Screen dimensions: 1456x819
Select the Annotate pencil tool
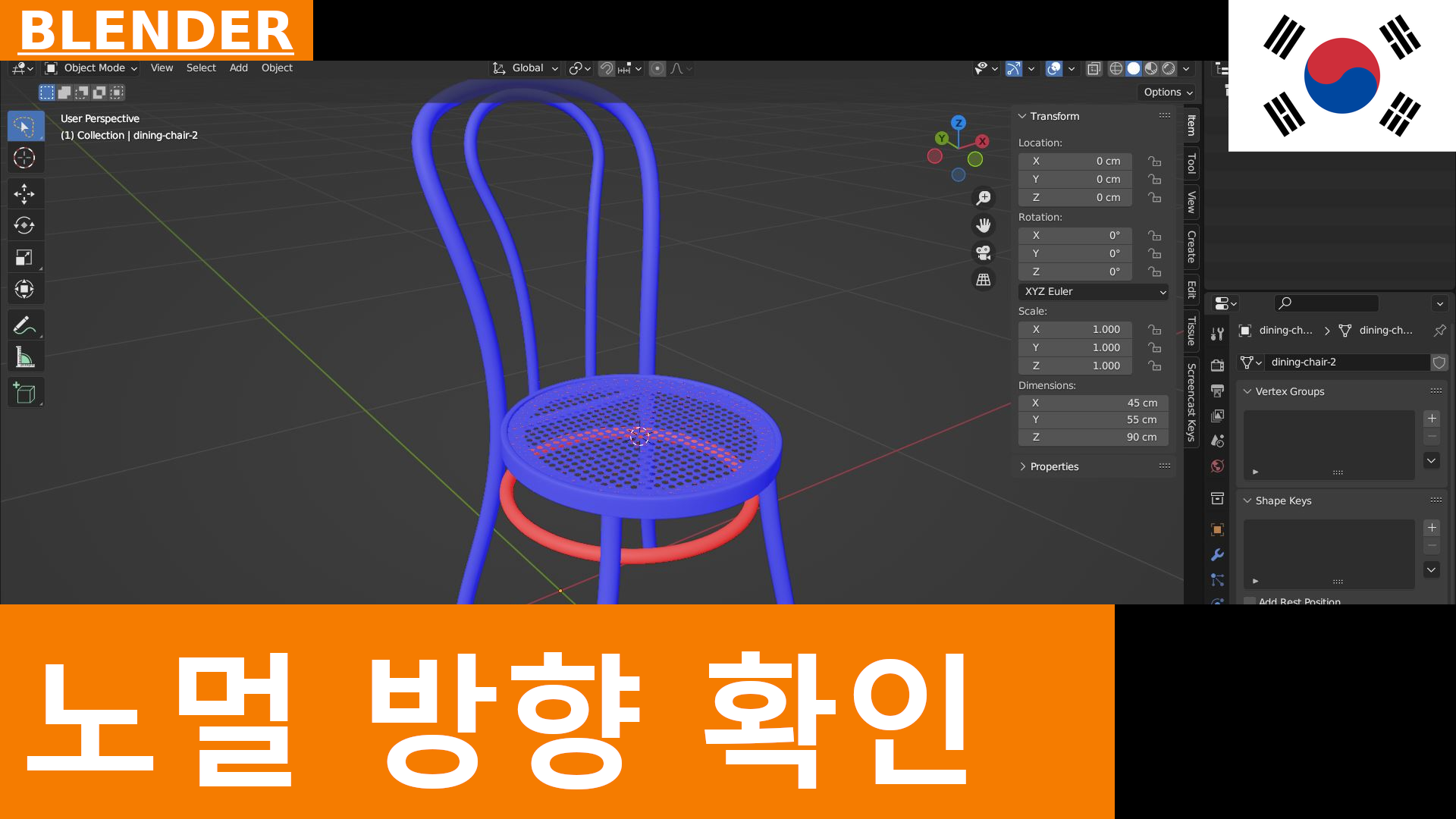coord(24,325)
